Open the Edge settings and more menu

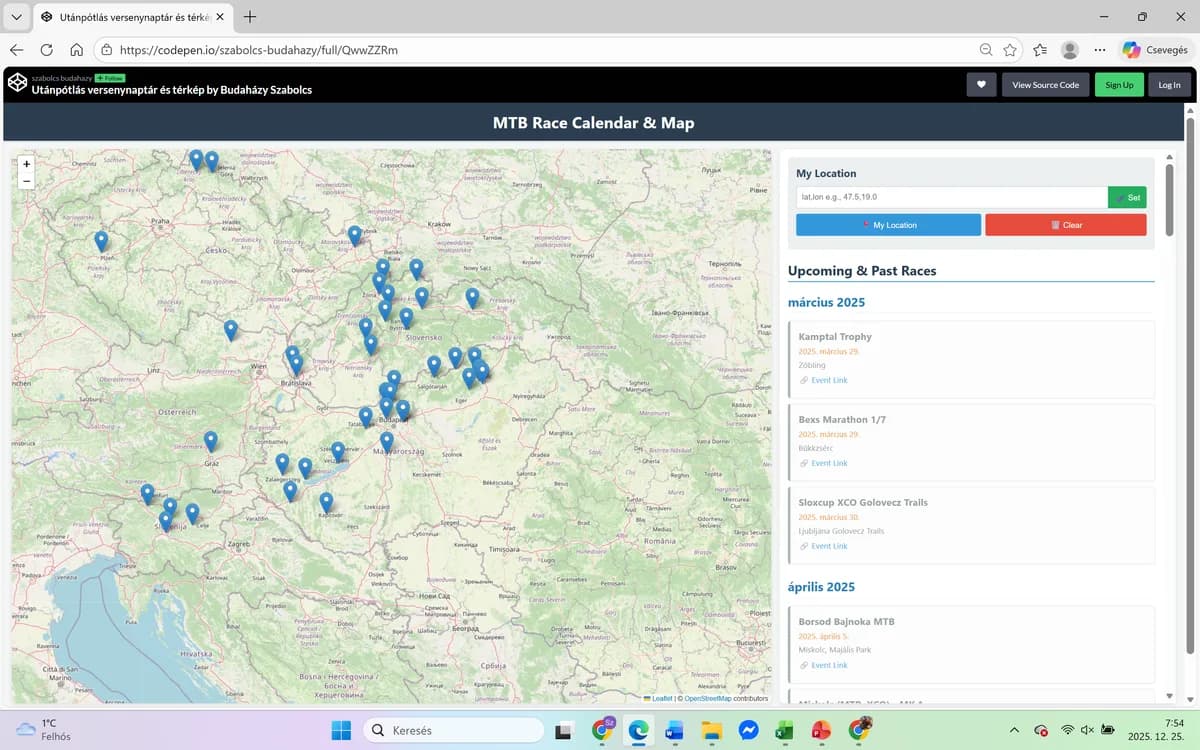click(1100, 49)
